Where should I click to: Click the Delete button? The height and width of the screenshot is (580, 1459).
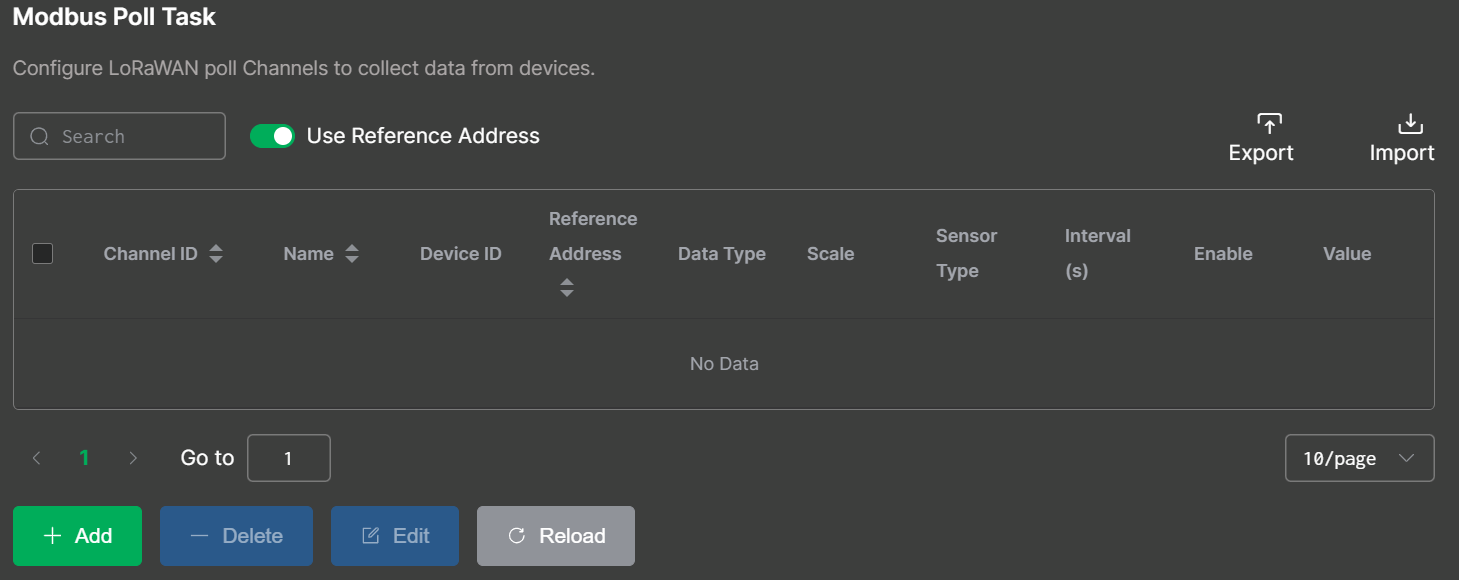click(x=236, y=536)
